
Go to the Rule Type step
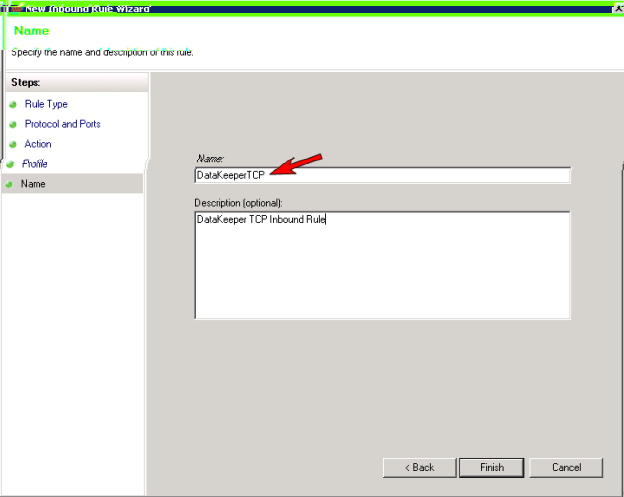coord(46,104)
